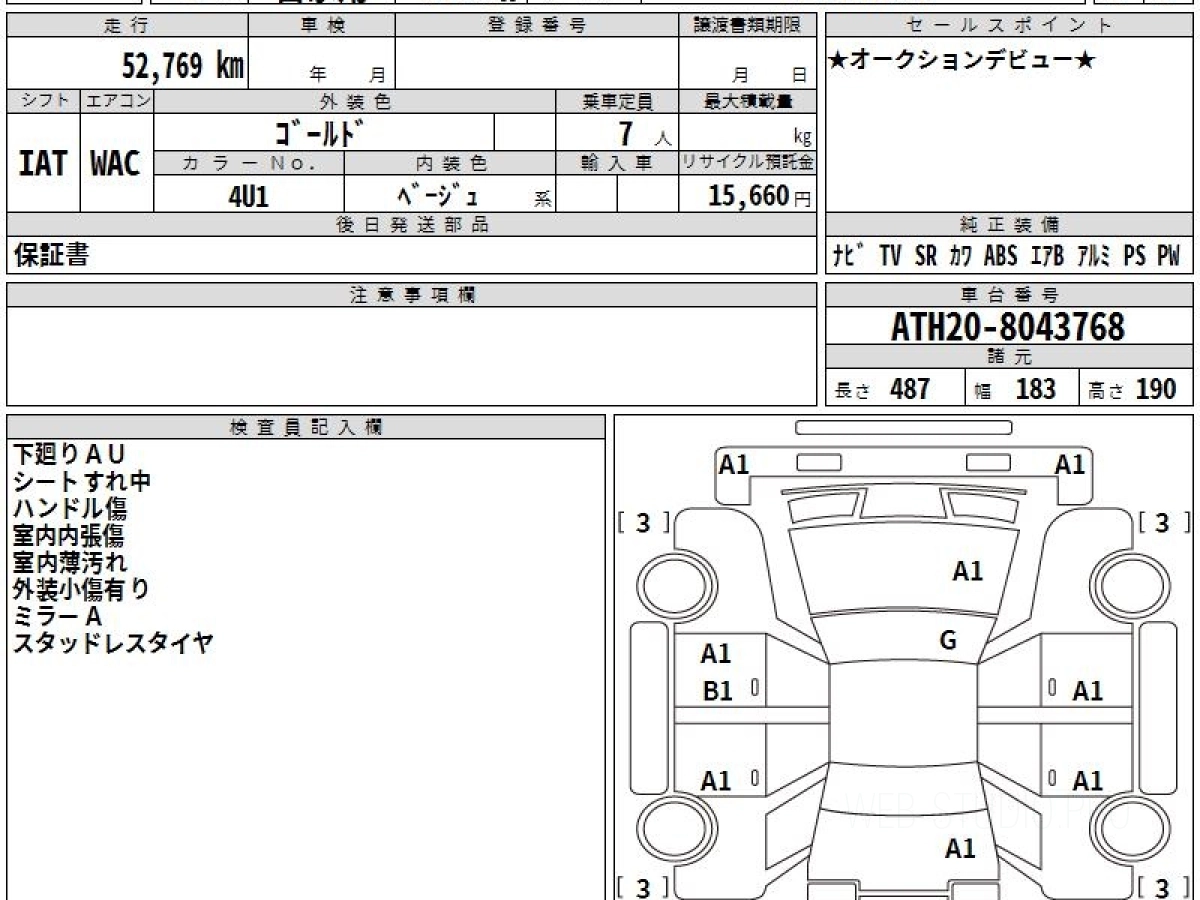This screenshot has height=900, width=1200.
Task: Click the 車台番号 header
Action: pyautogui.click(x=1010, y=295)
